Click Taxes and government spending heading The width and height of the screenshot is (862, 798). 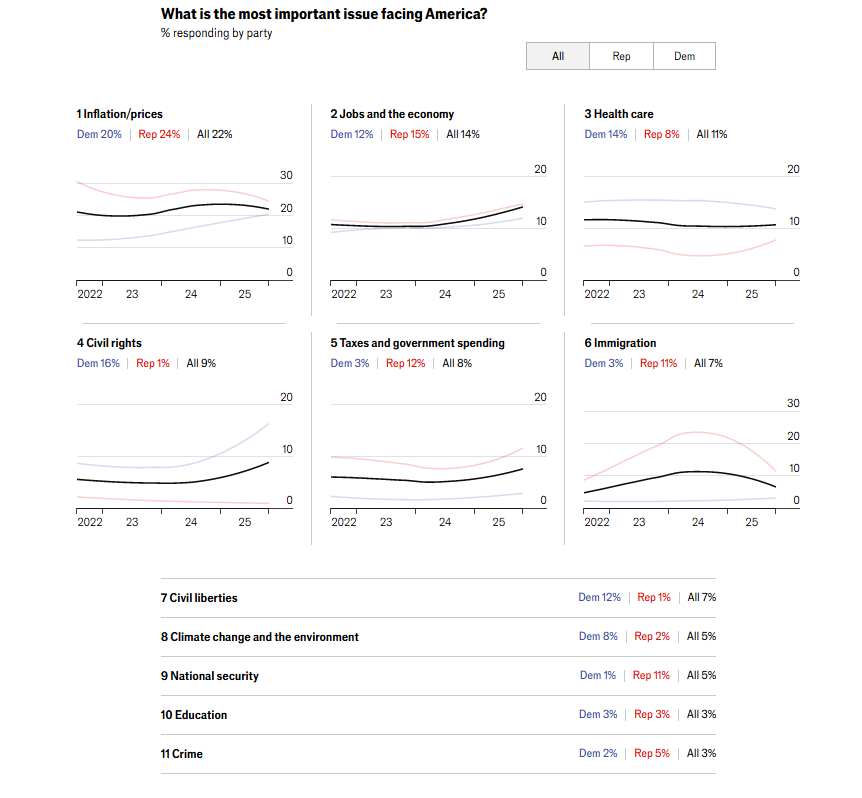click(417, 343)
